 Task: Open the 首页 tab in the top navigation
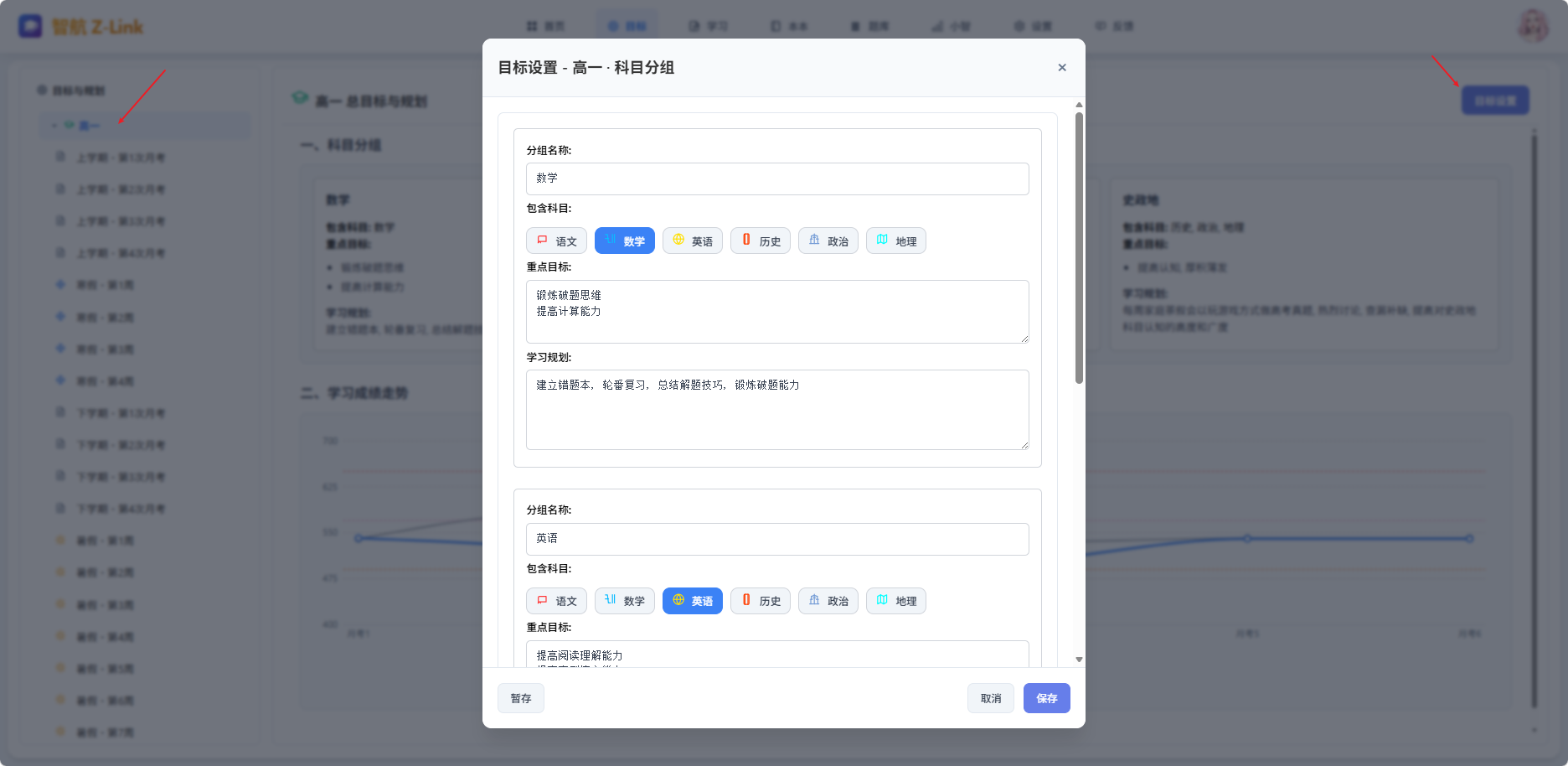(x=545, y=26)
